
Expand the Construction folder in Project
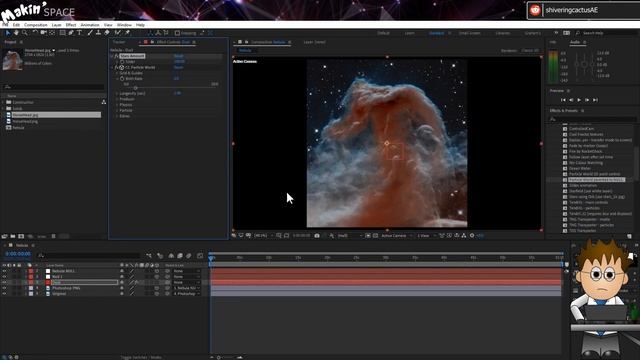click(x=3, y=102)
